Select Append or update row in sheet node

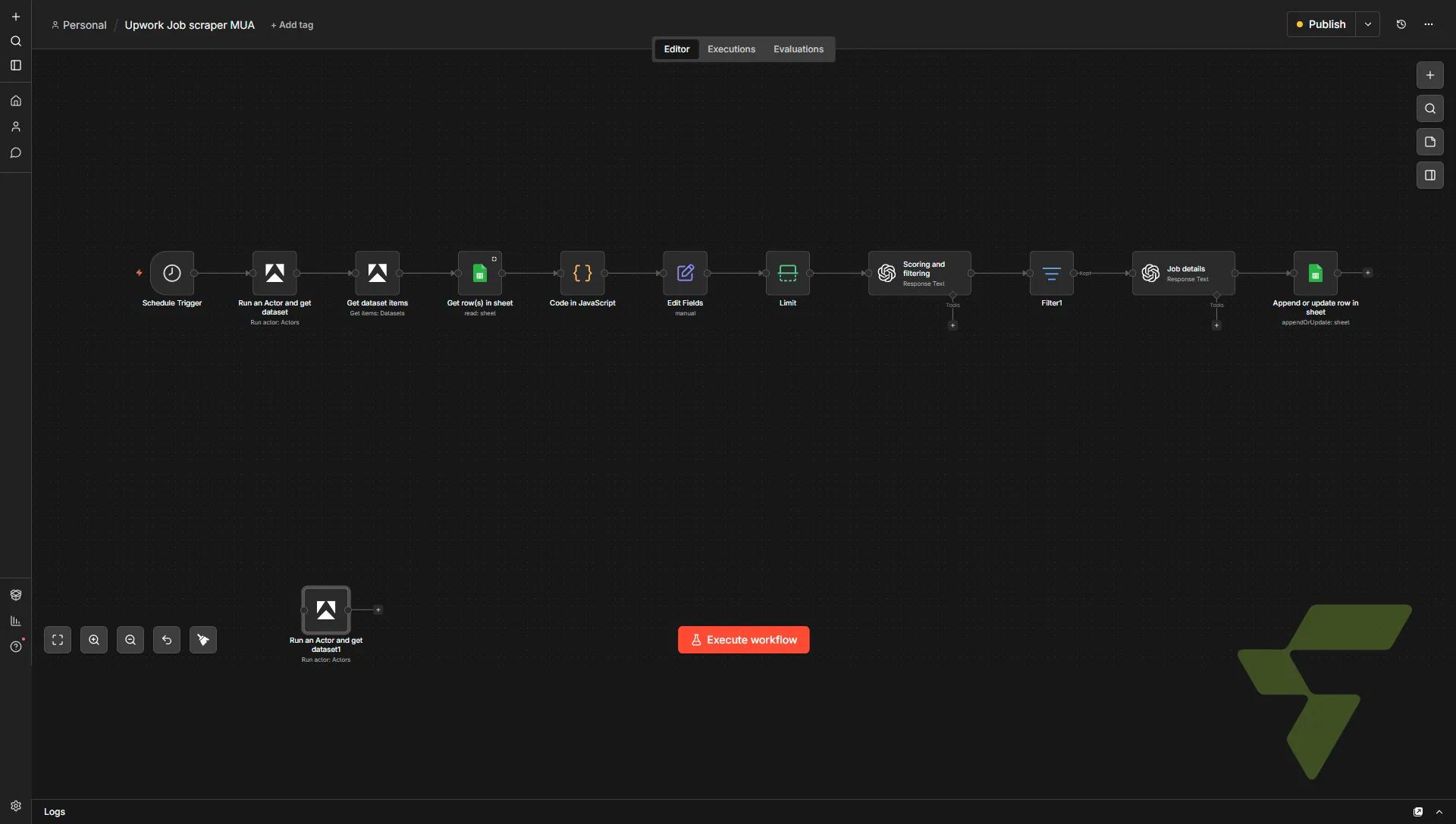click(1316, 273)
